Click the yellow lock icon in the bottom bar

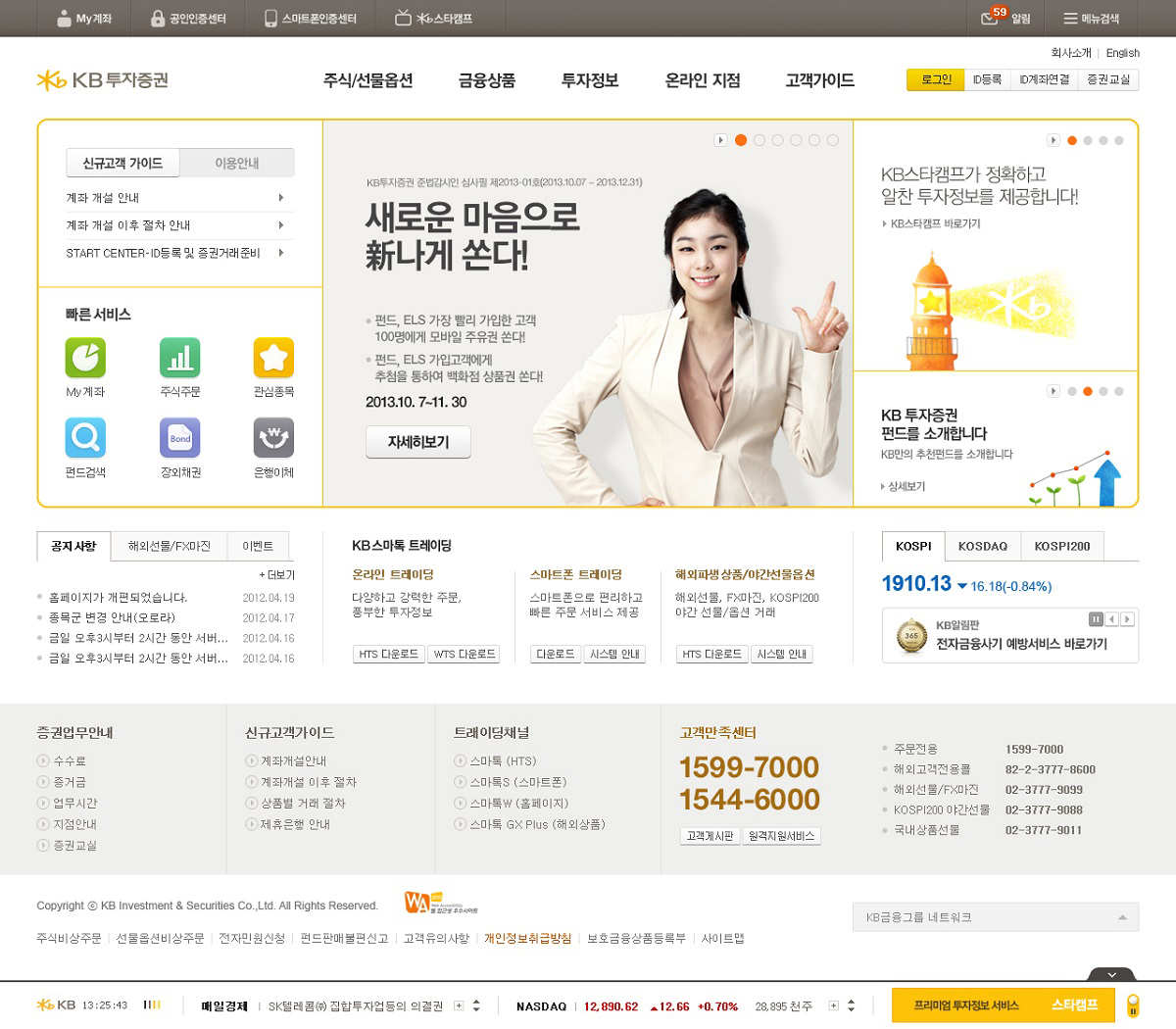coord(1133,1006)
